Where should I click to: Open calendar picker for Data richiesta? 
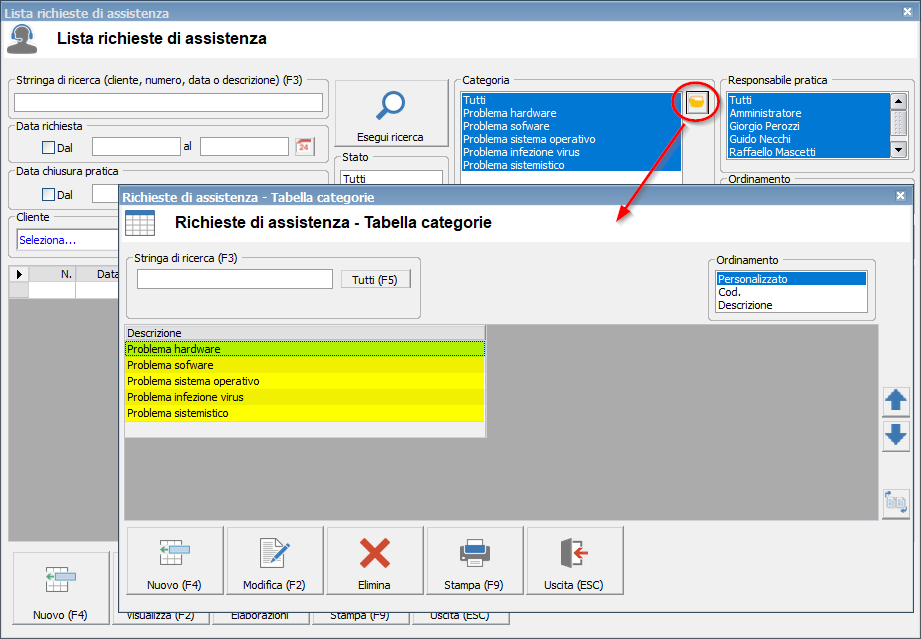coord(304,147)
